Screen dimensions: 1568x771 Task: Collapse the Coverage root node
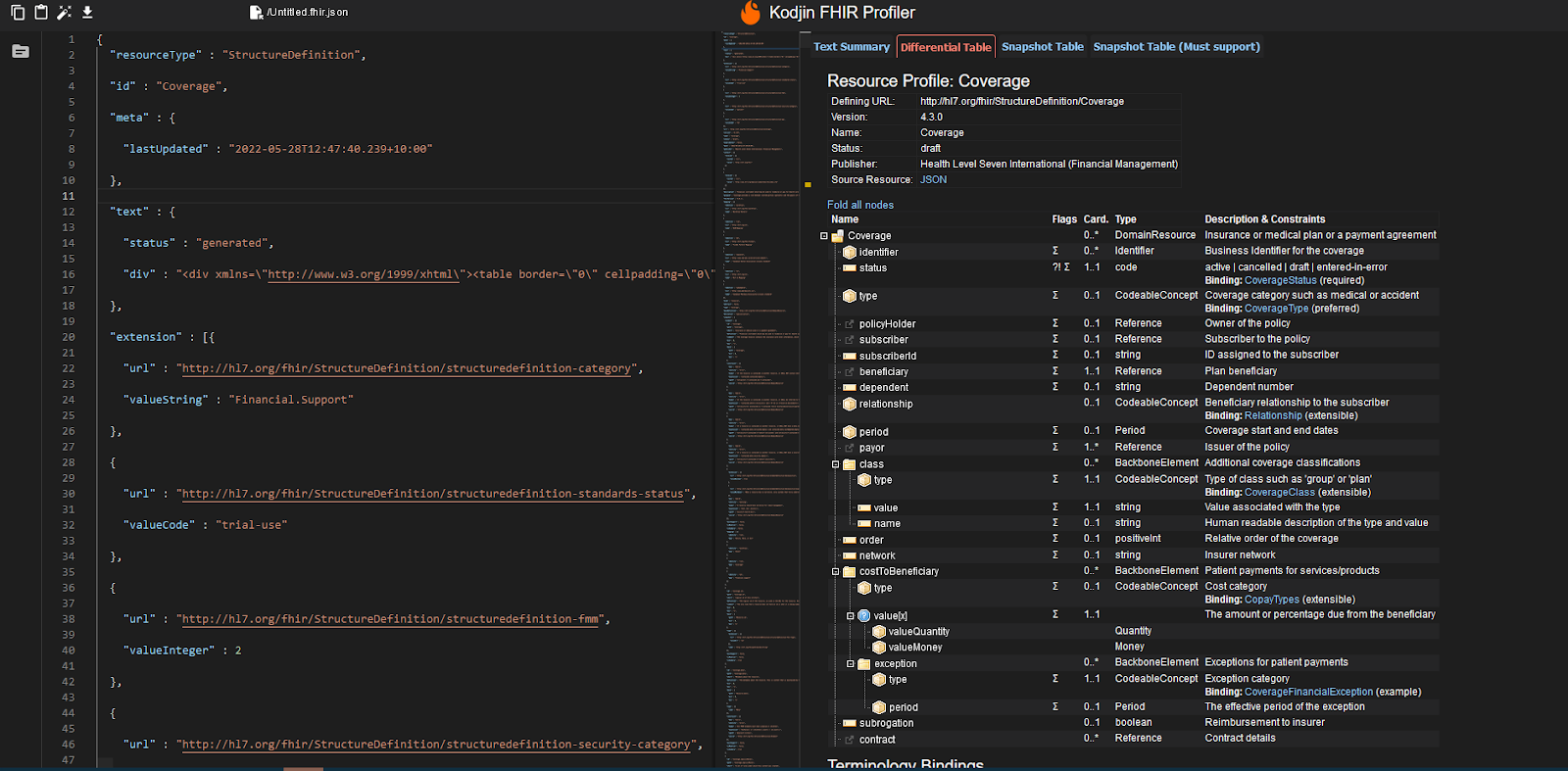824,236
